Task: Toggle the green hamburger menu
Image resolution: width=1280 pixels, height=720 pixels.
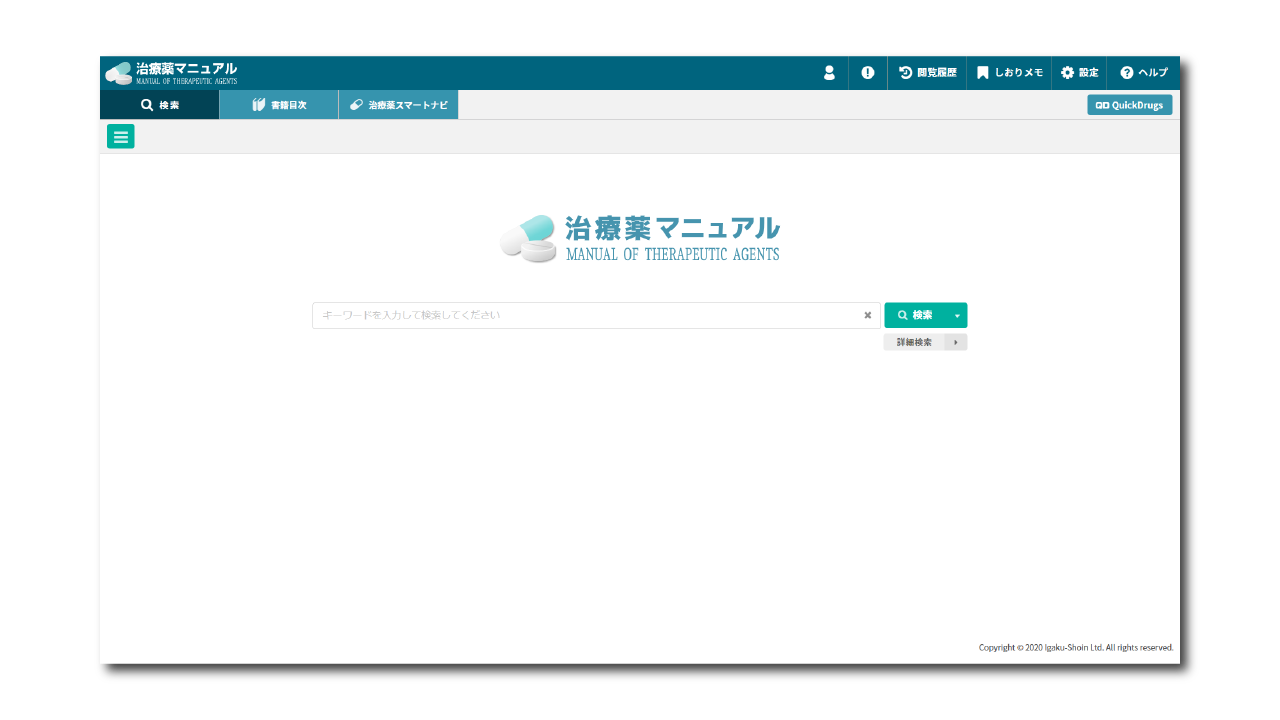Action: pyautogui.click(x=121, y=137)
